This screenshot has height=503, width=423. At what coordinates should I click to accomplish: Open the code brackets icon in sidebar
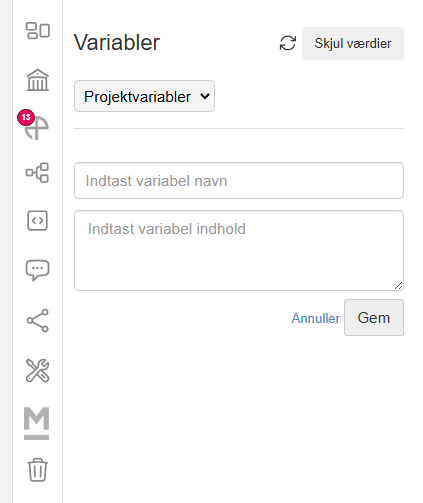pyautogui.click(x=37, y=221)
